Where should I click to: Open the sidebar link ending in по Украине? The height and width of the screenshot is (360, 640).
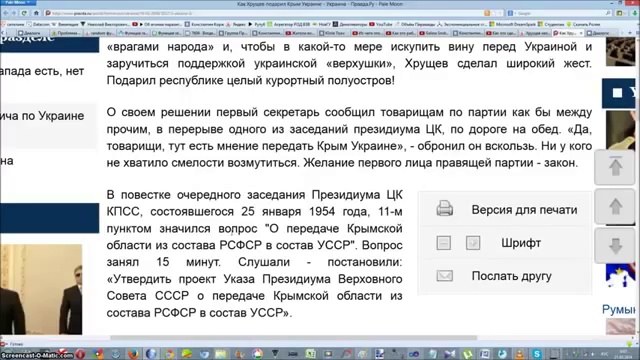point(42,116)
